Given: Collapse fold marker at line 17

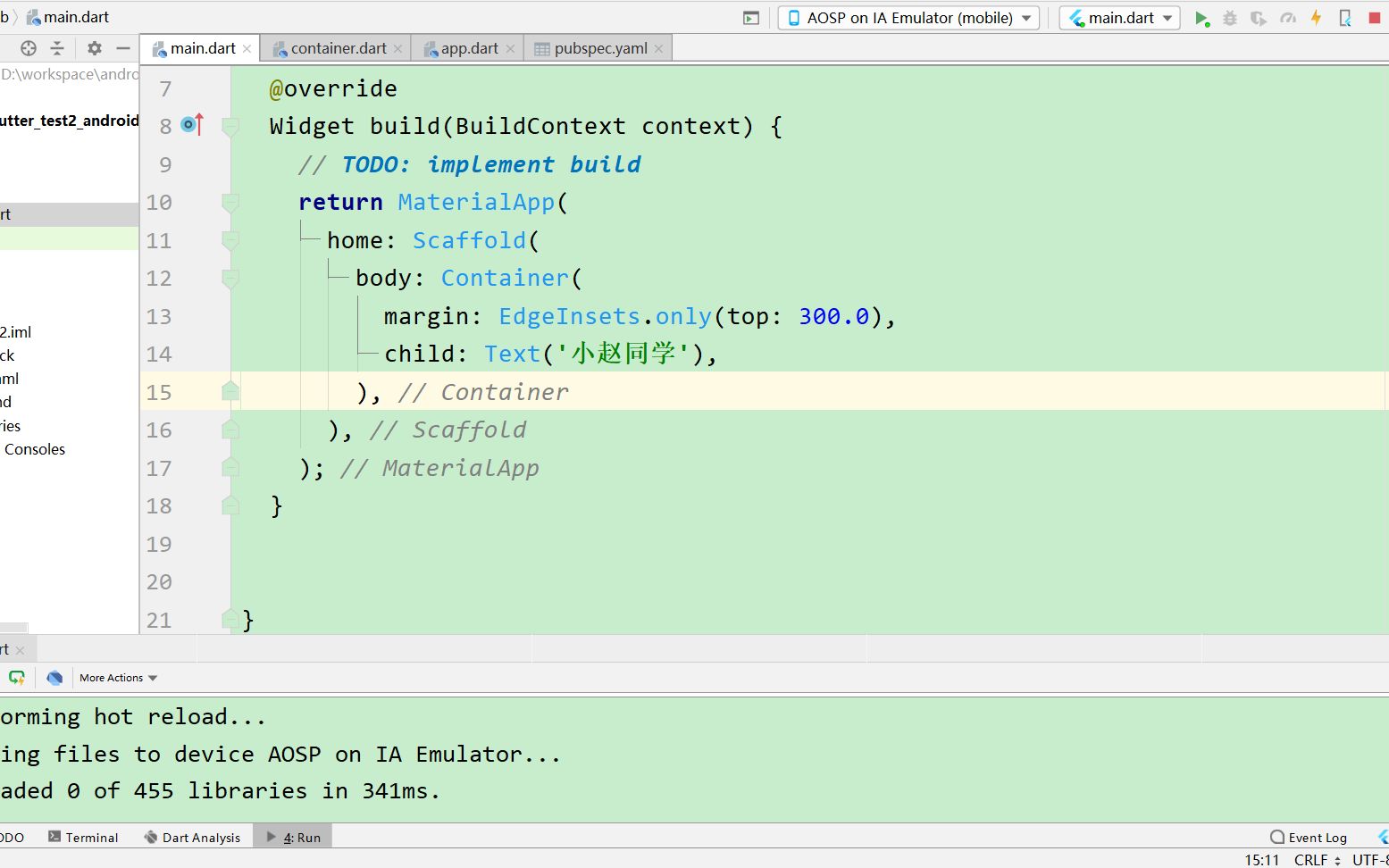Looking at the screenshot, I should [230, 466].
